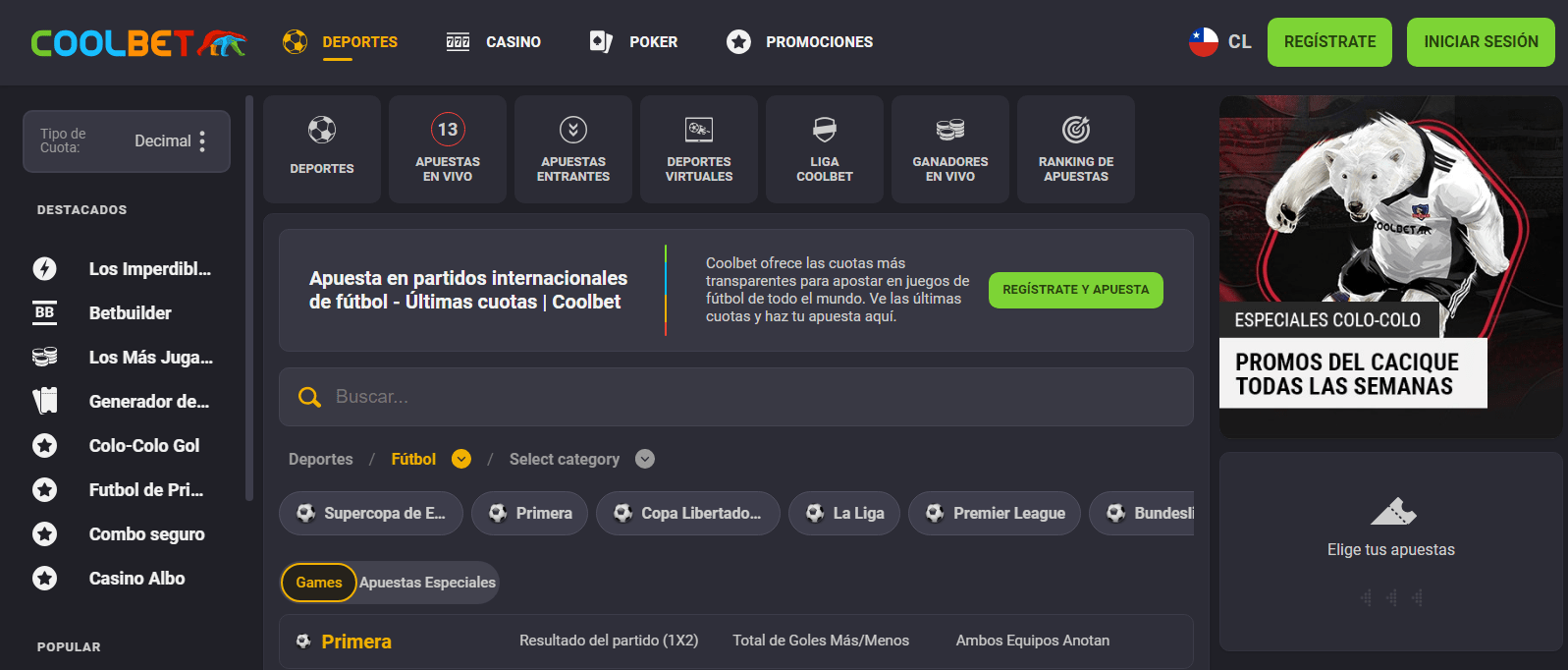The height and width of the screenshot is (670, 1568).
Task: Switch to Apuestas Especiales
Action: [x=427, y=583]
